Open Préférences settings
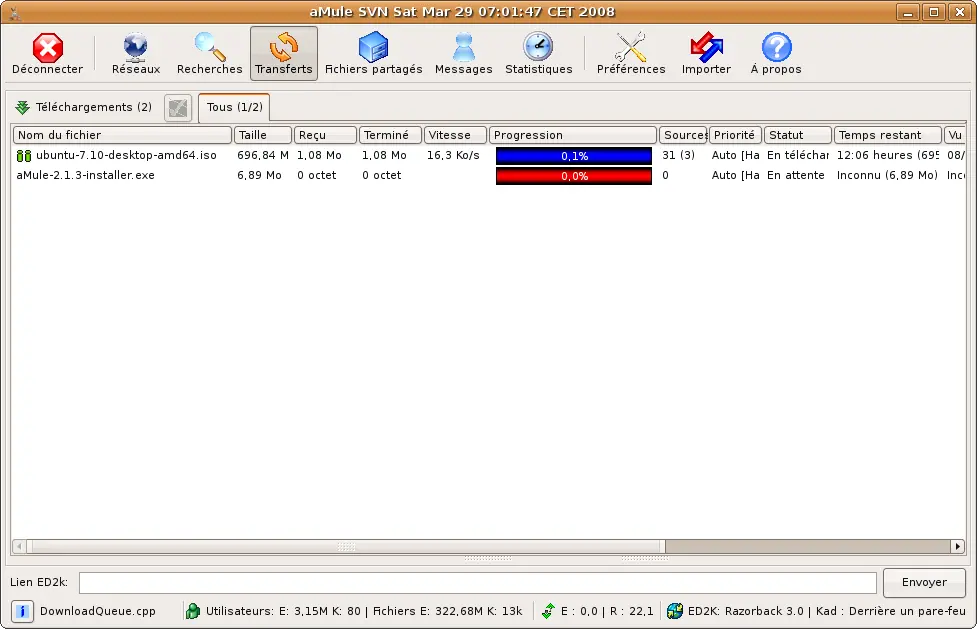 (631, 54)
